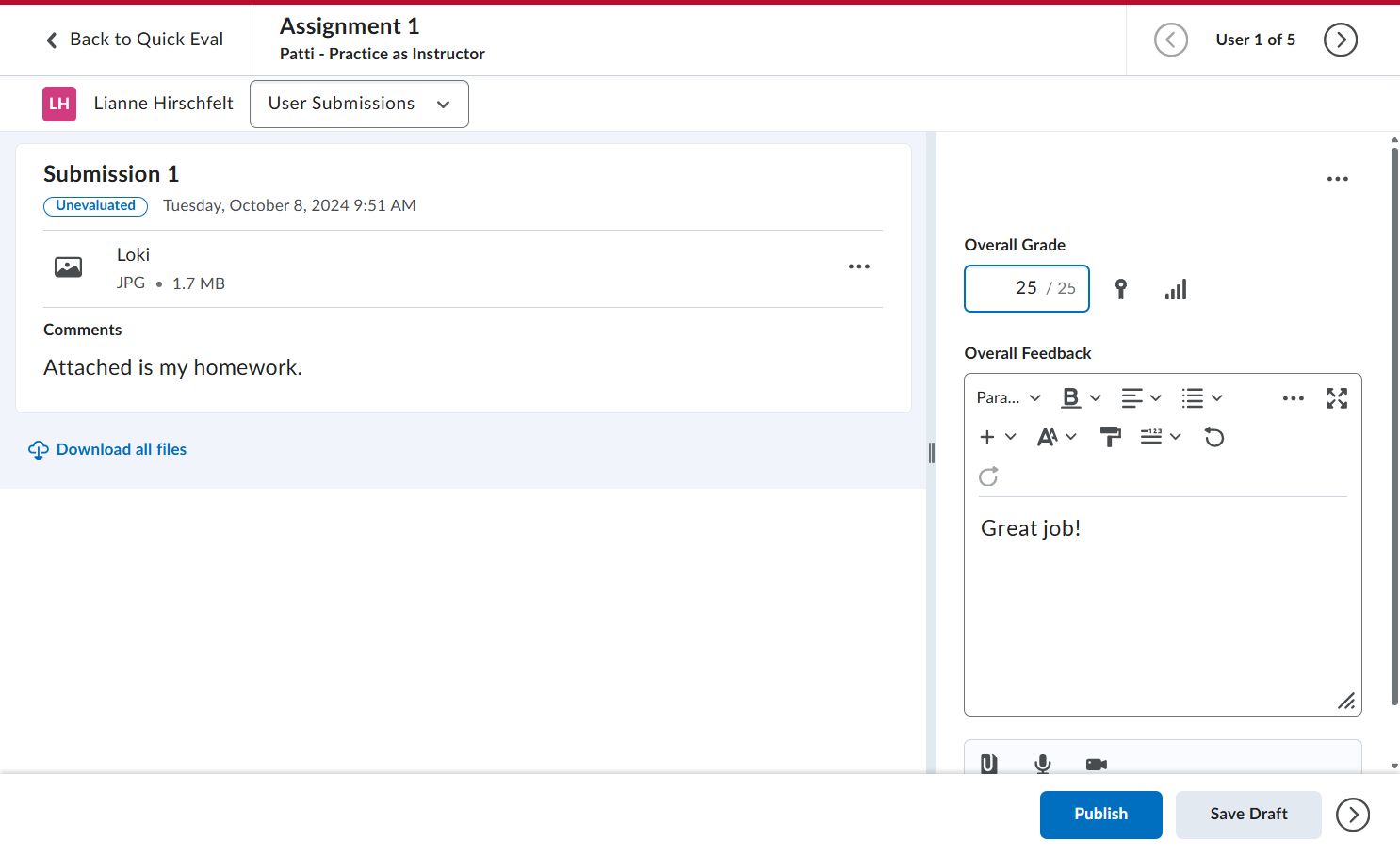Go to next user arrow at top

[1341, 40]
